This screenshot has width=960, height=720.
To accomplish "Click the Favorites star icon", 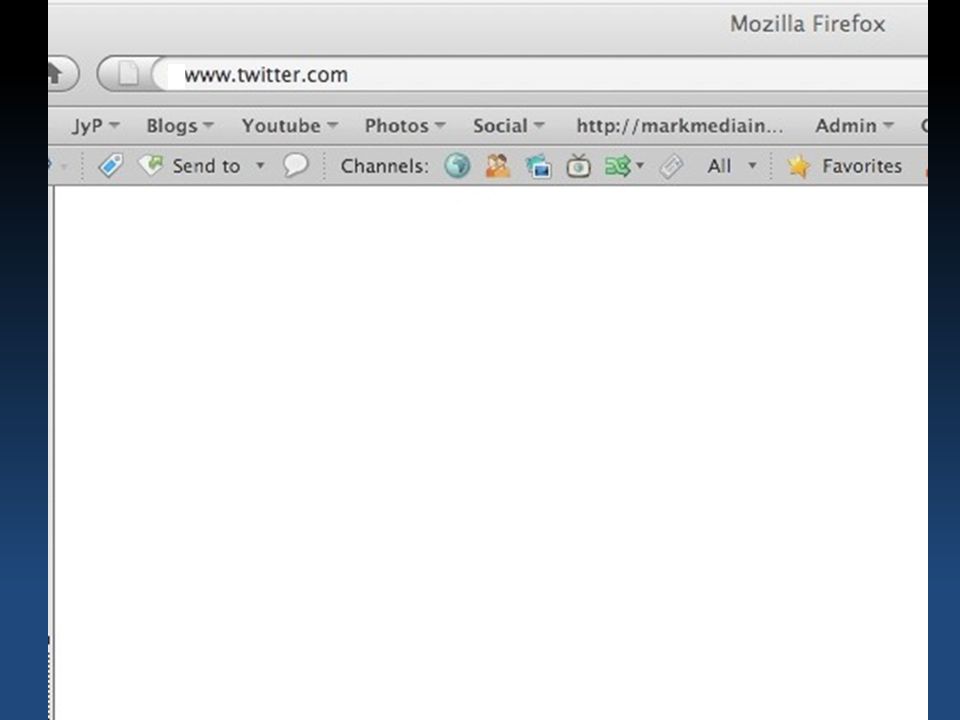I will click(798, 166).
